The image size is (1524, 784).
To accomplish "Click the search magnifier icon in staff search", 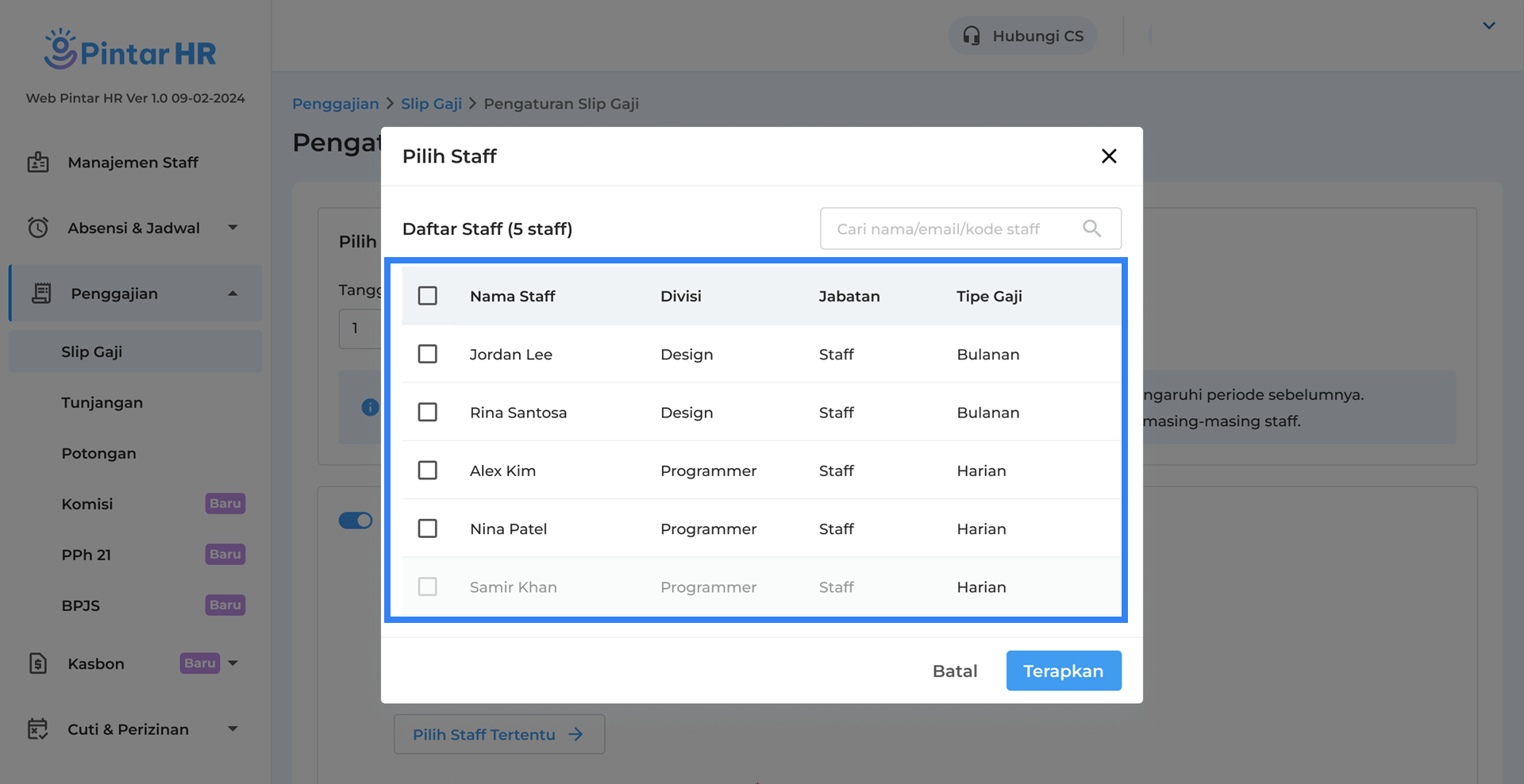I will click(1092, 229).
